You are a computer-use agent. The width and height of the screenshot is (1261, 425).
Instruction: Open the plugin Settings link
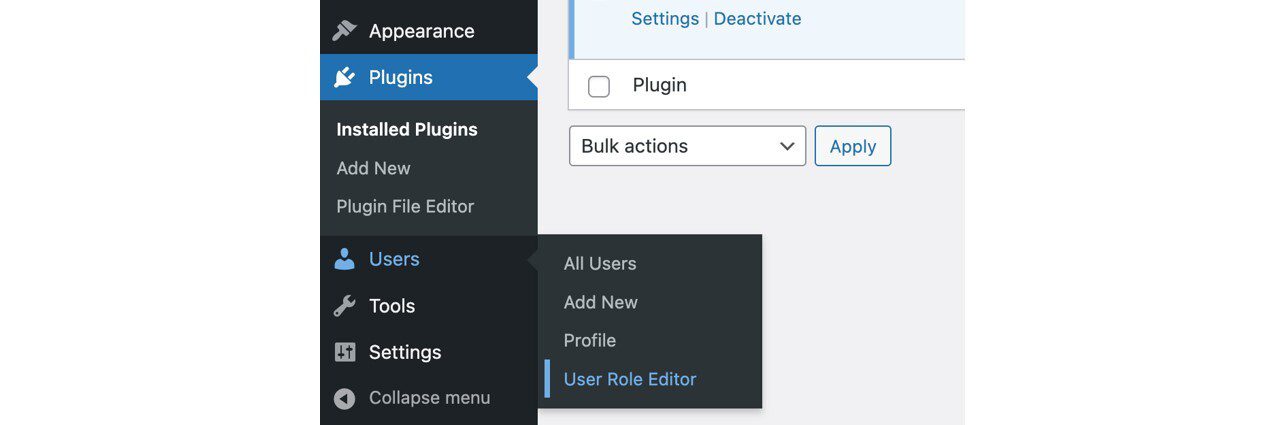point(665,19)
